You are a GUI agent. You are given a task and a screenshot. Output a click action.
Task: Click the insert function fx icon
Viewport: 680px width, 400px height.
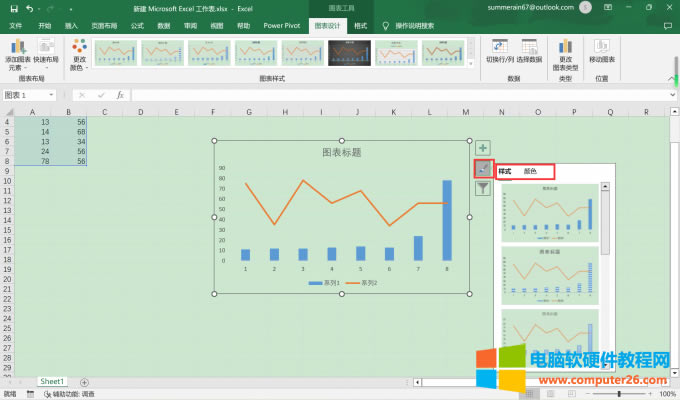pyautogui.click(x=120, y=95)
